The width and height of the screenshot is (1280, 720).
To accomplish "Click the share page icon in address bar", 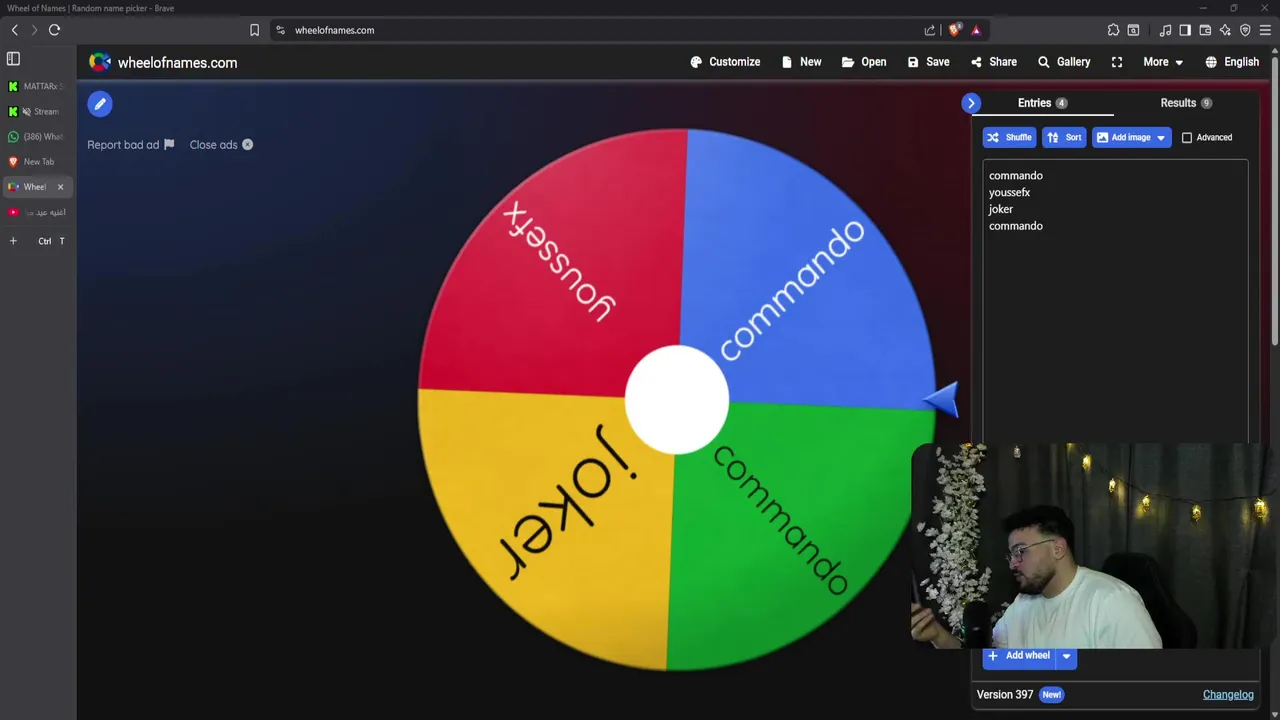I will [x=930, y=30].
